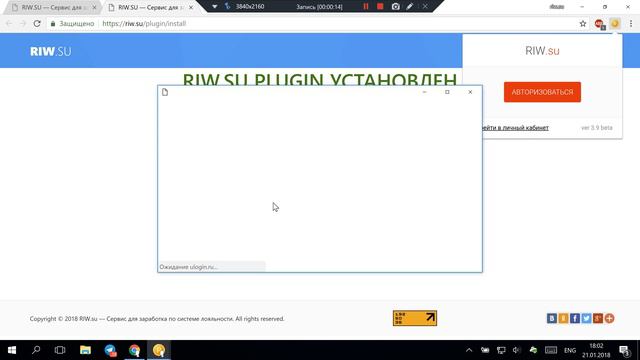Viewport: 640px width, 360px height.
Task: Open the touch keyboard from the tray
Action: (x=551, y=350)
